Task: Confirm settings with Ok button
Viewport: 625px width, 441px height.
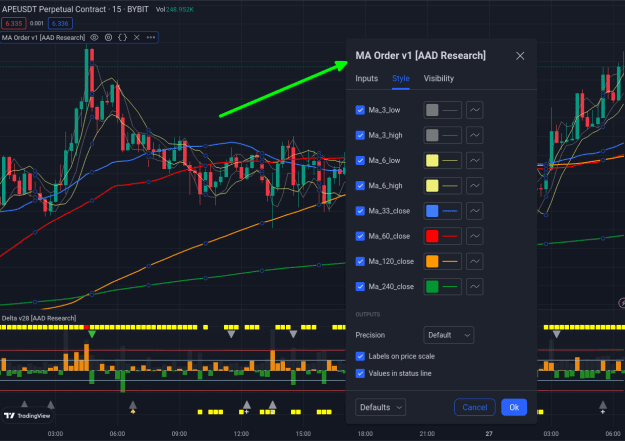Action: coord(514,407)
